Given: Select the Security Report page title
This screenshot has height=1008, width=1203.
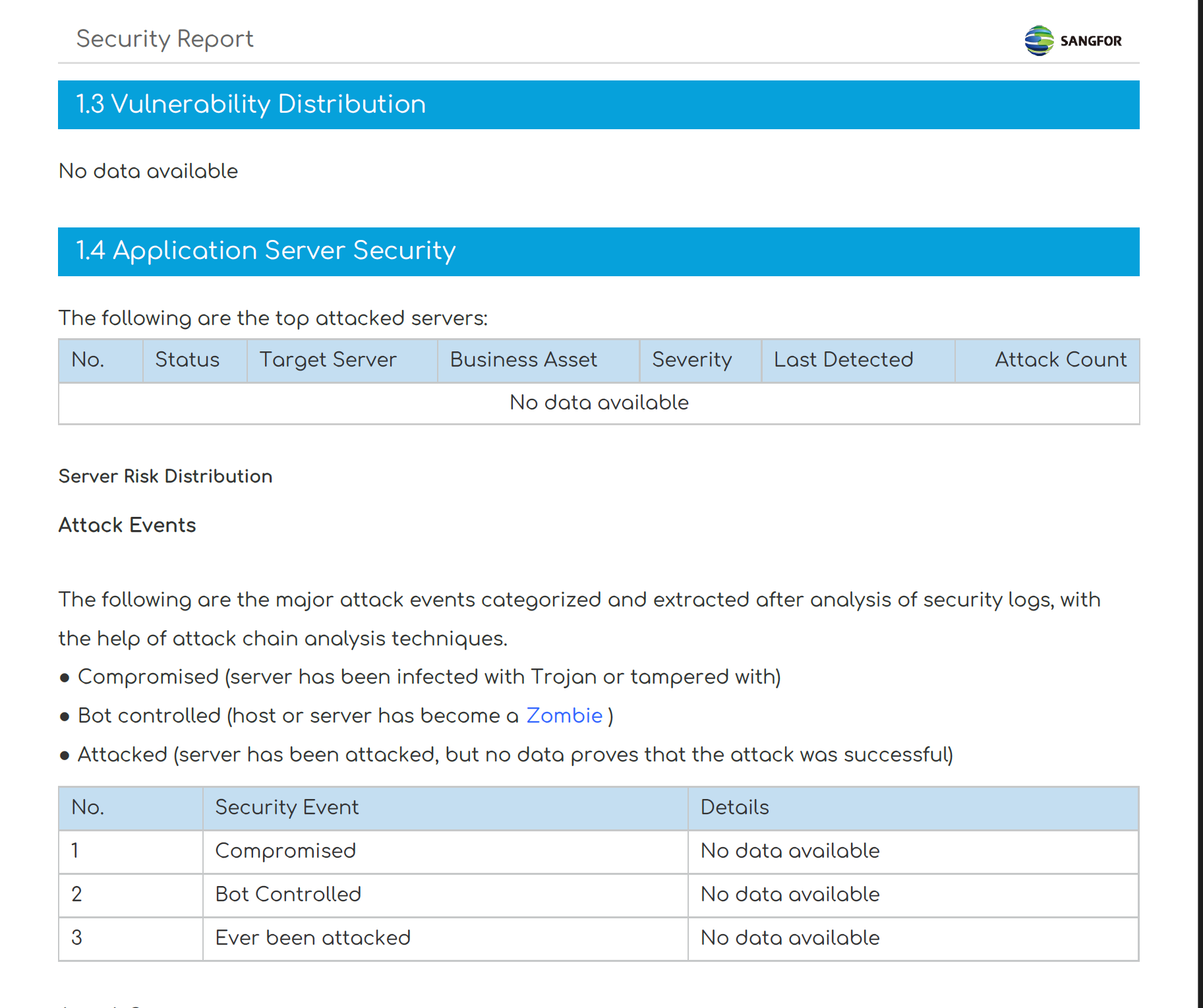Looking at the screenshot, I should pos(165,39).
